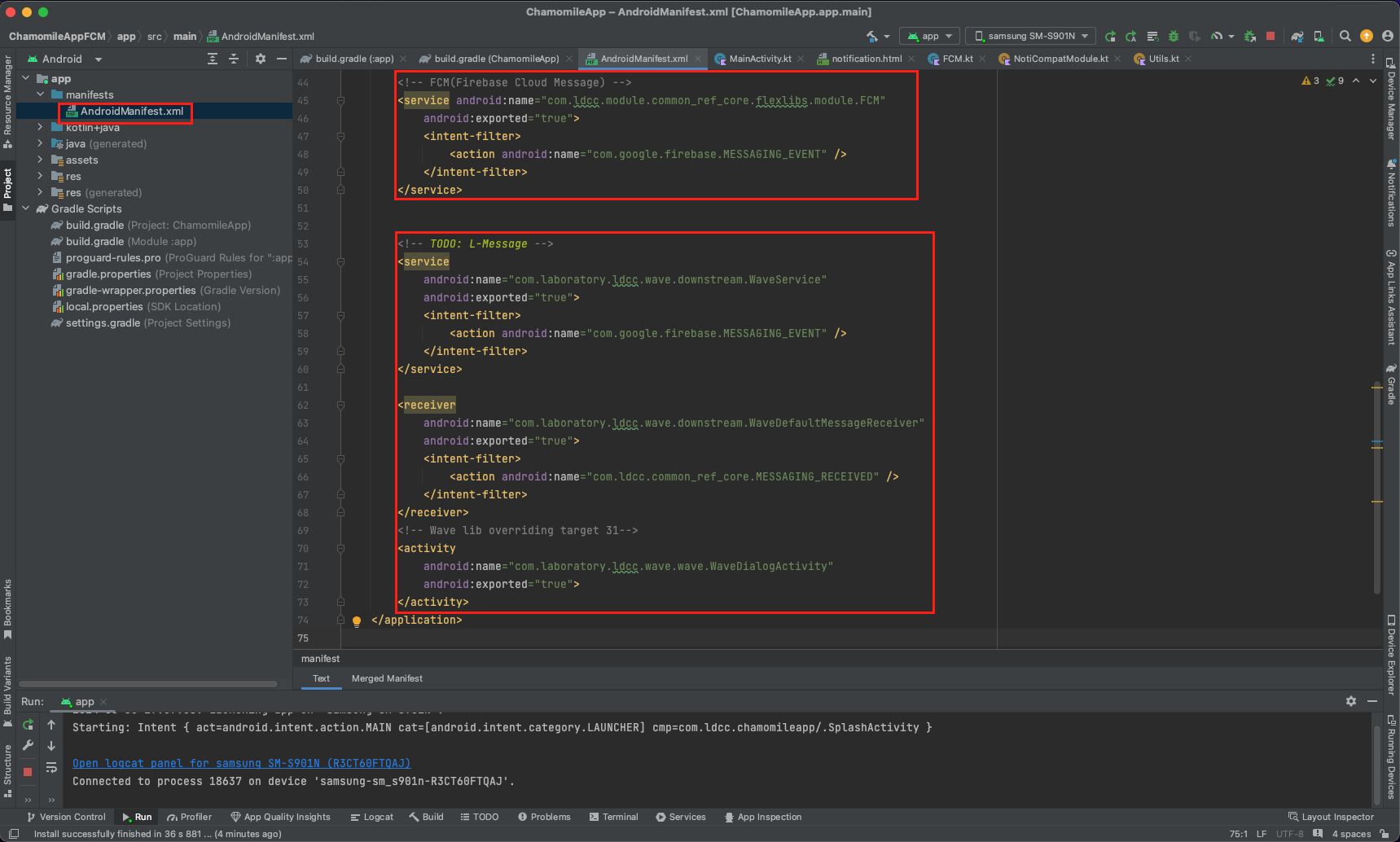Click the Debug app bug icon
1400x842 pixels.
click(1174, 36)
